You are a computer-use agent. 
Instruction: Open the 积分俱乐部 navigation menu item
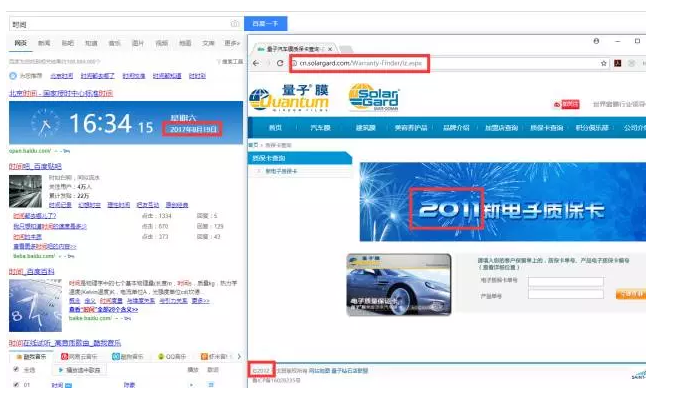pyautogui.click(x=592, y=128)
